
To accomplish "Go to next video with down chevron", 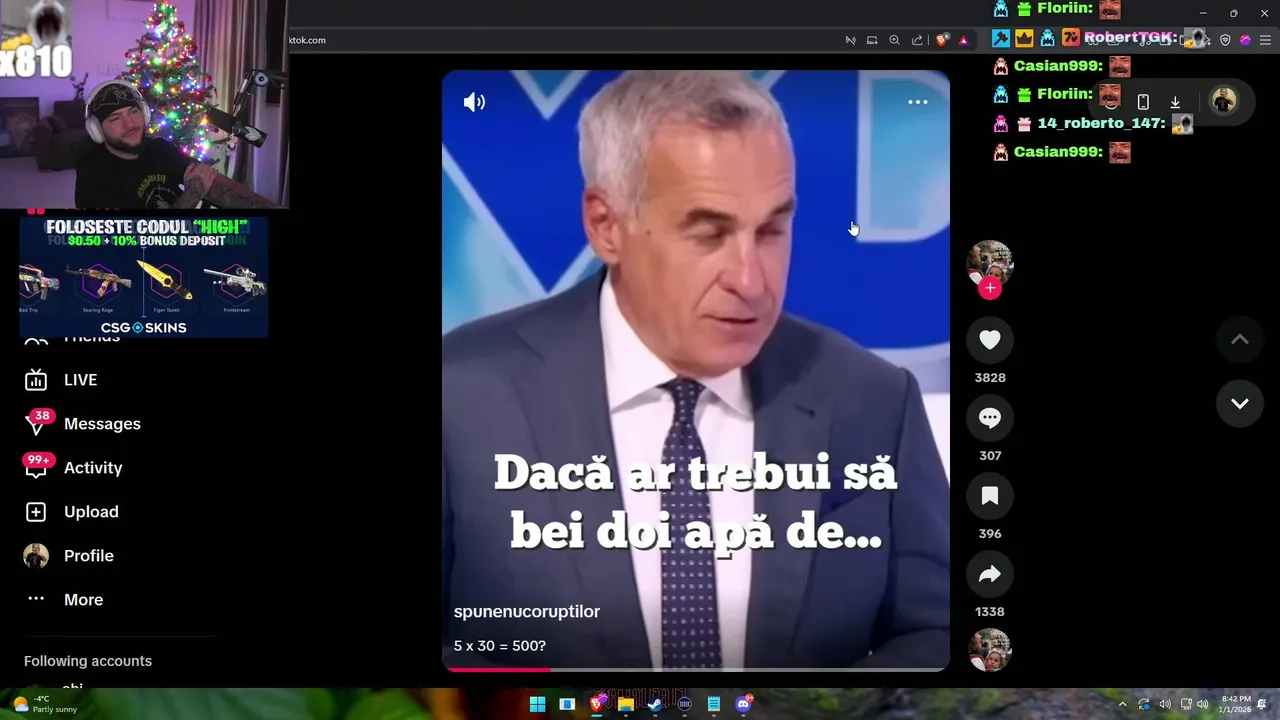I will pyautogui.click(x=1239, y=403).
